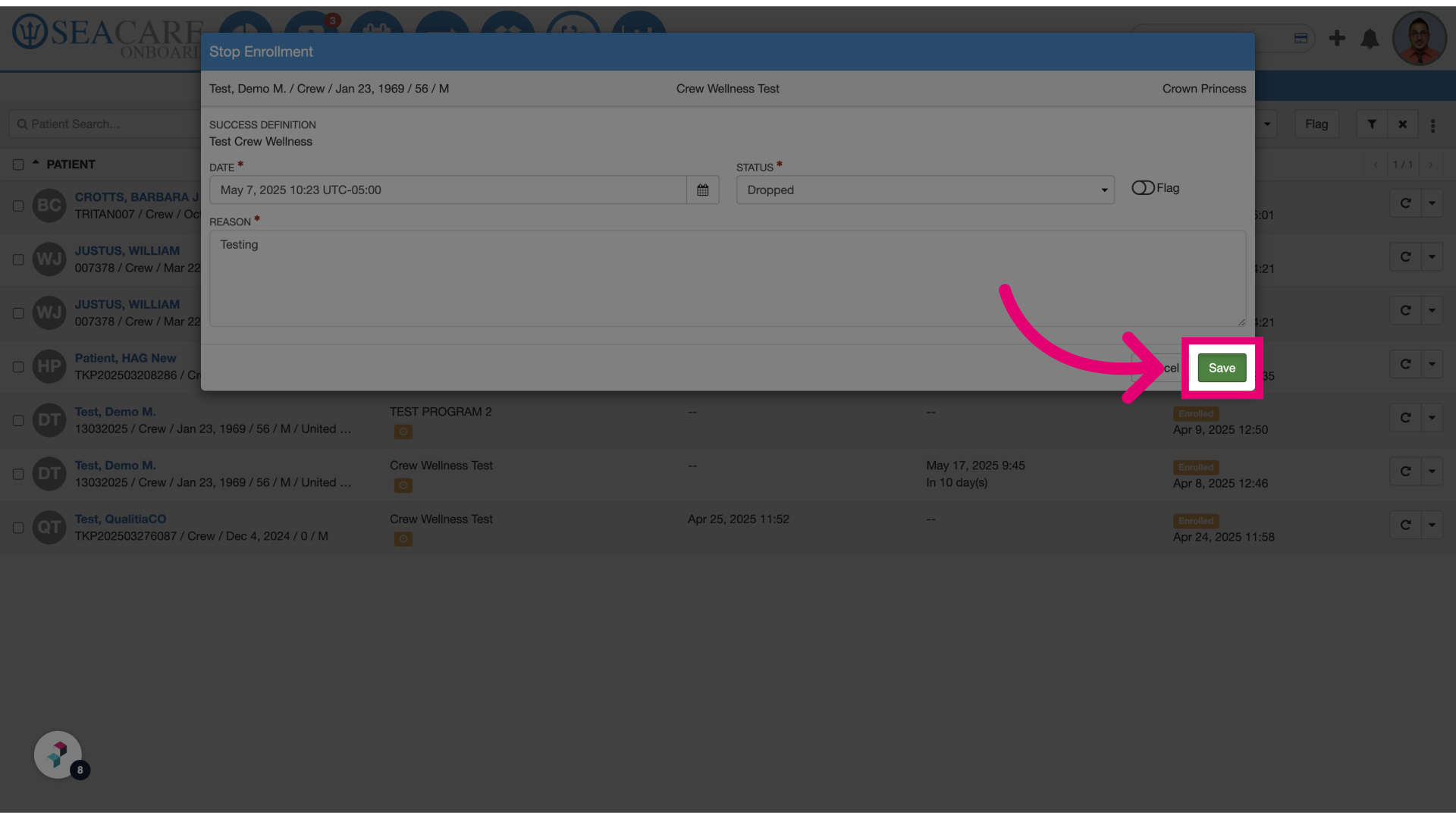Toggle the Flag switch in the dialog
The image size is (1456, 819).
[x=1143, y=188]
